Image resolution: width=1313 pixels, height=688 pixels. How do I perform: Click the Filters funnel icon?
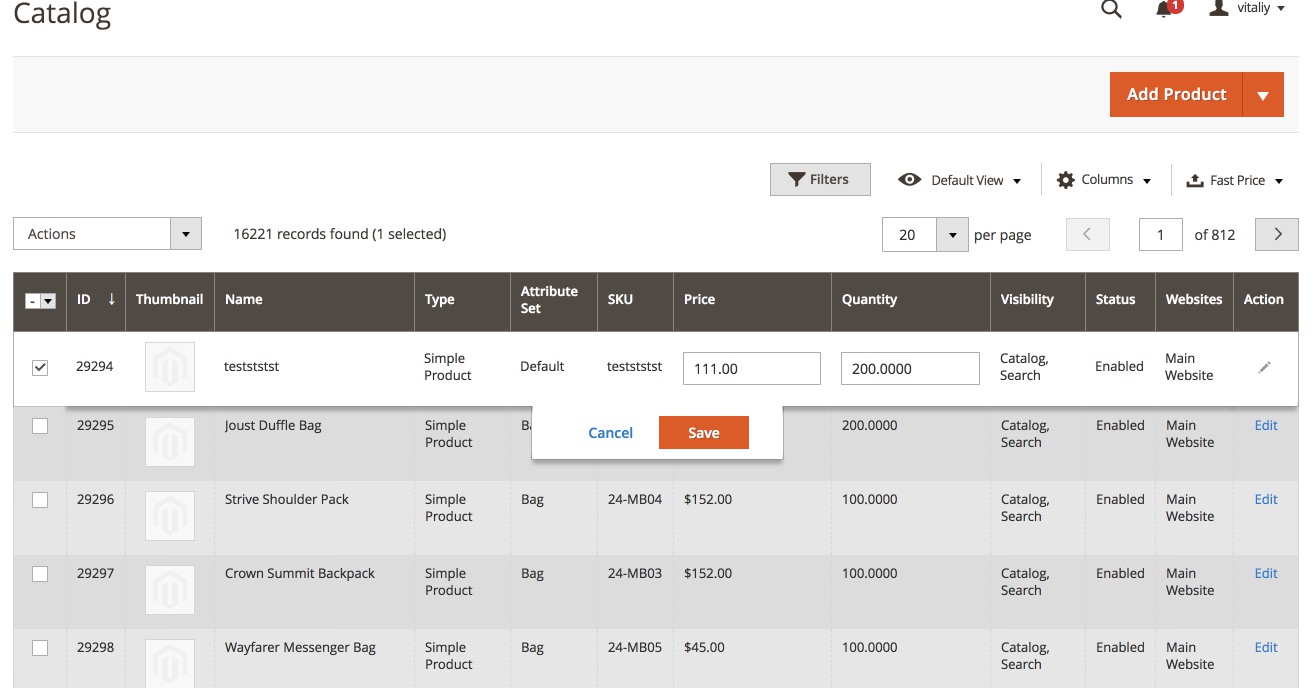click(x=797, y=179)
